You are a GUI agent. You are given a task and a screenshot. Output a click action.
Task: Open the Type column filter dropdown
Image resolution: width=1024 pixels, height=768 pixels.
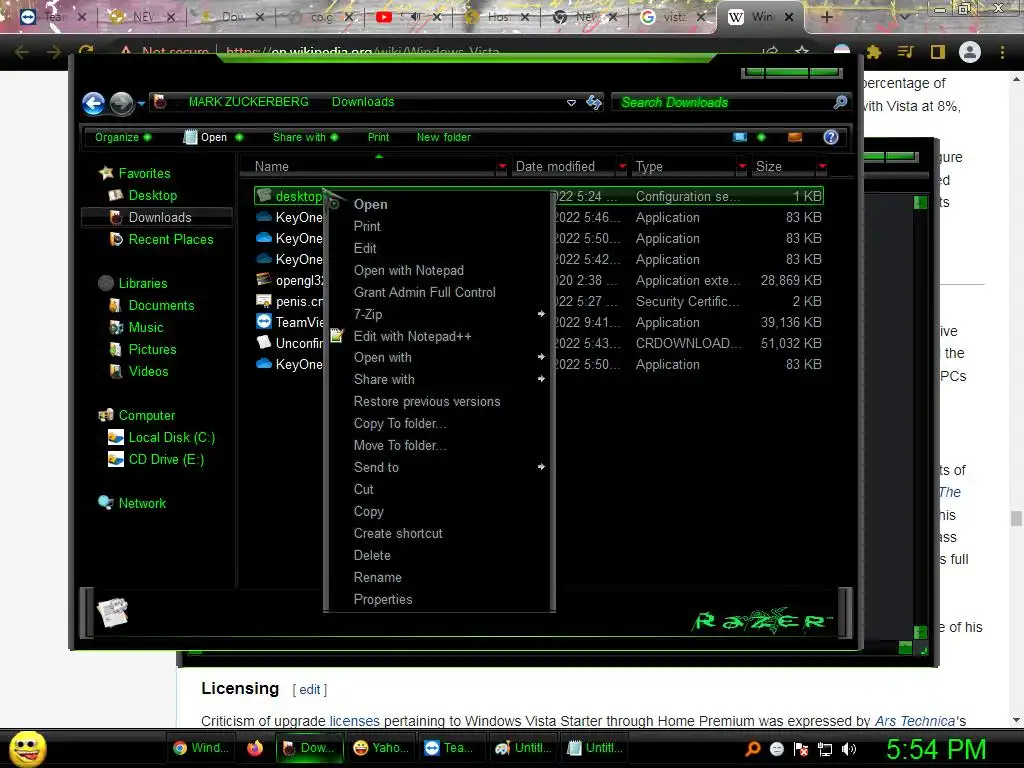[x=742, y=167]
